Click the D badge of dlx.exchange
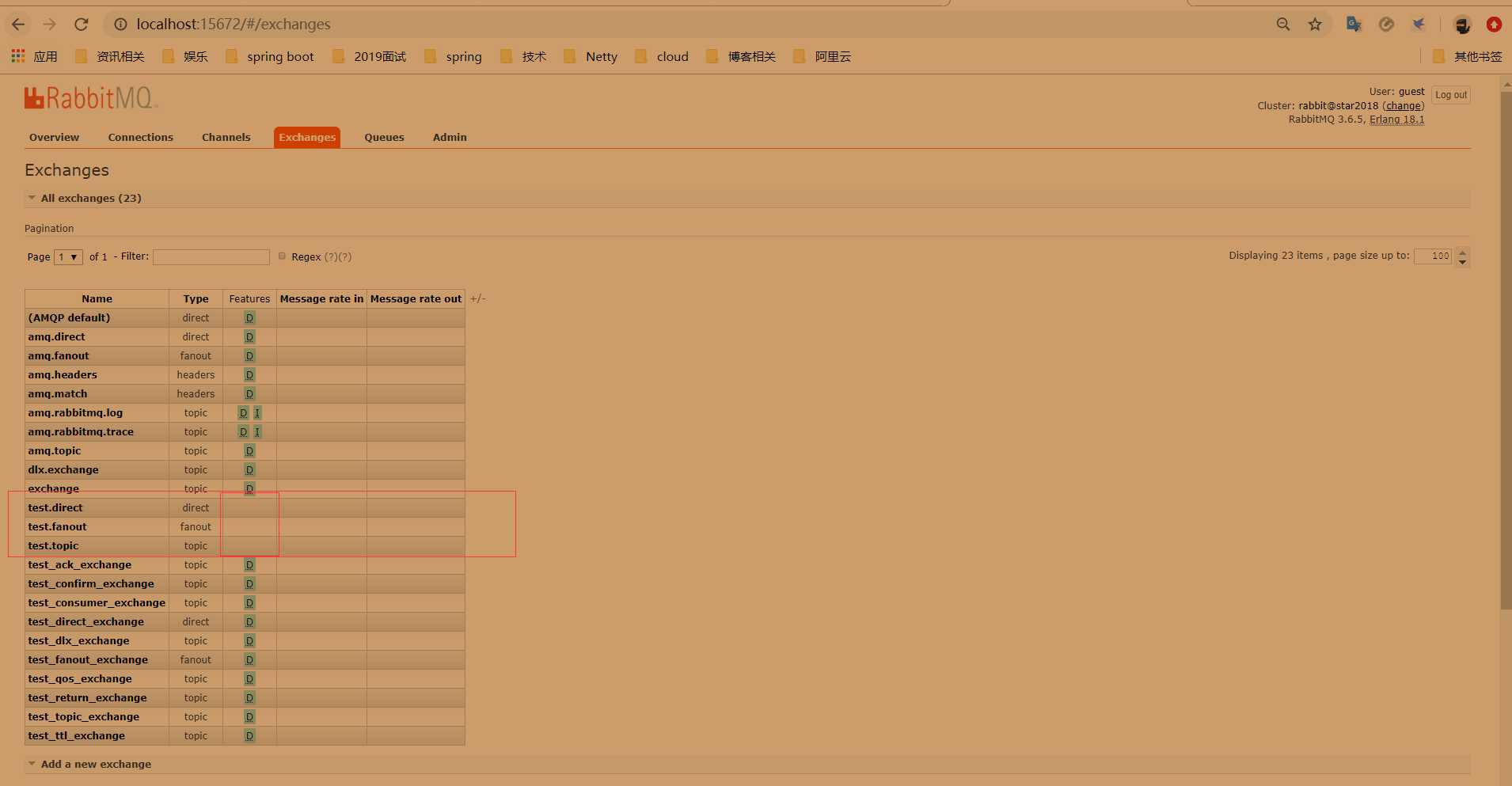Image resolution: width=1512 pixels, height=786 pixels. [249, 470]
